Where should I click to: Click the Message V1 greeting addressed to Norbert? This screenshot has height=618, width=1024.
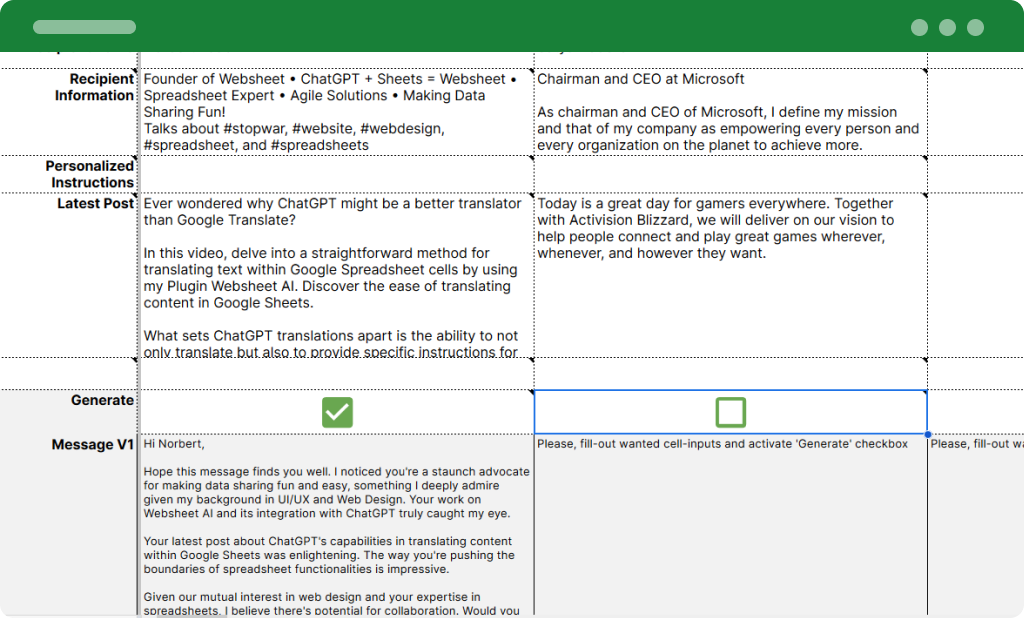(170, 443)
